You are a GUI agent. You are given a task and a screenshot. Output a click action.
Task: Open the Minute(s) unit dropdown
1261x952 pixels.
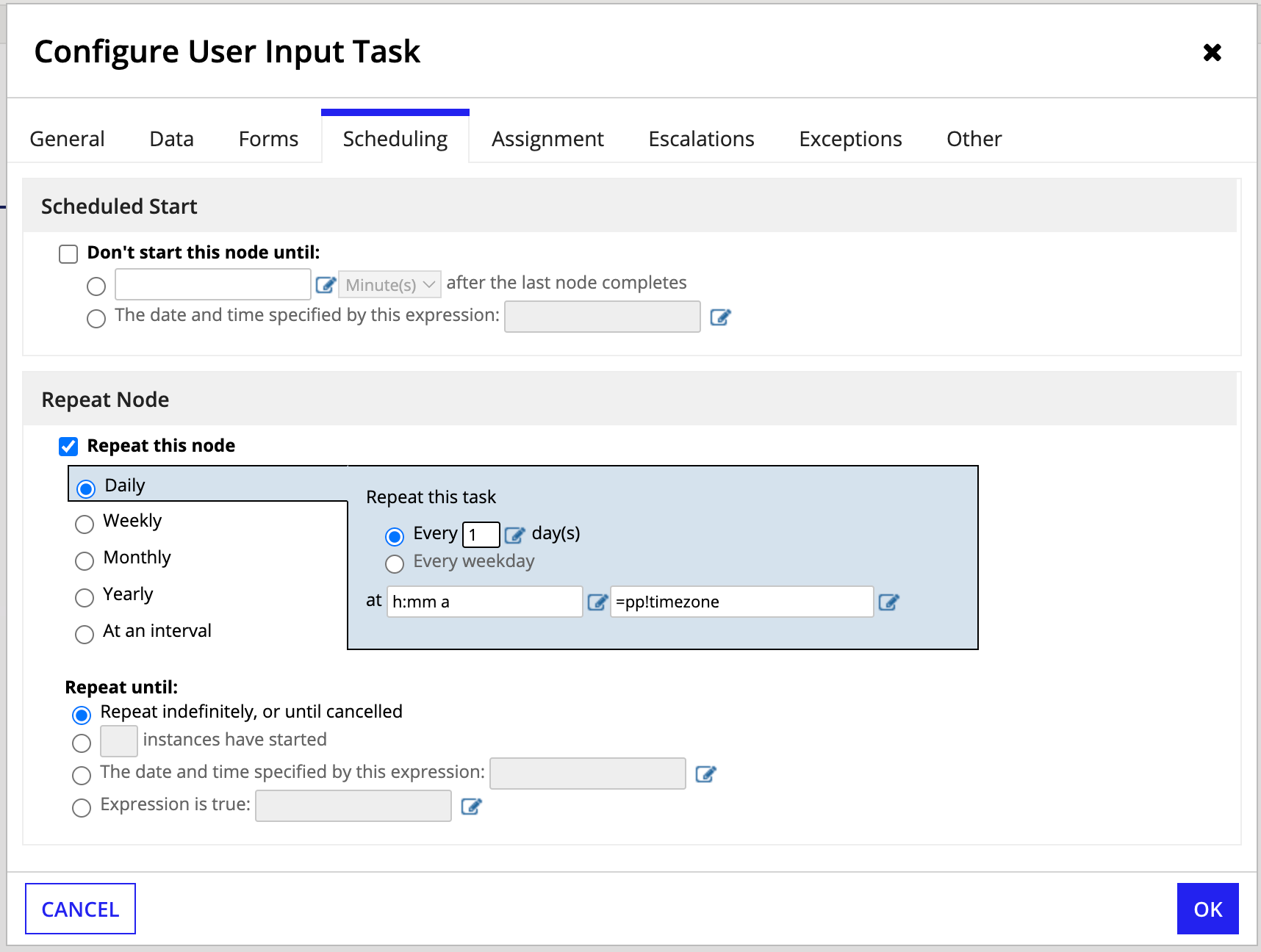coord(389,284)
